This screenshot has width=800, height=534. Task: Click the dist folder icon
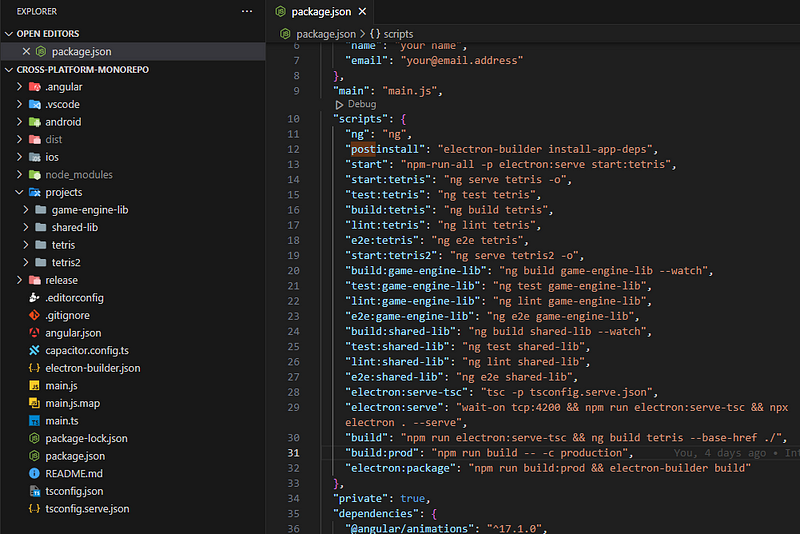click(35, 139)
